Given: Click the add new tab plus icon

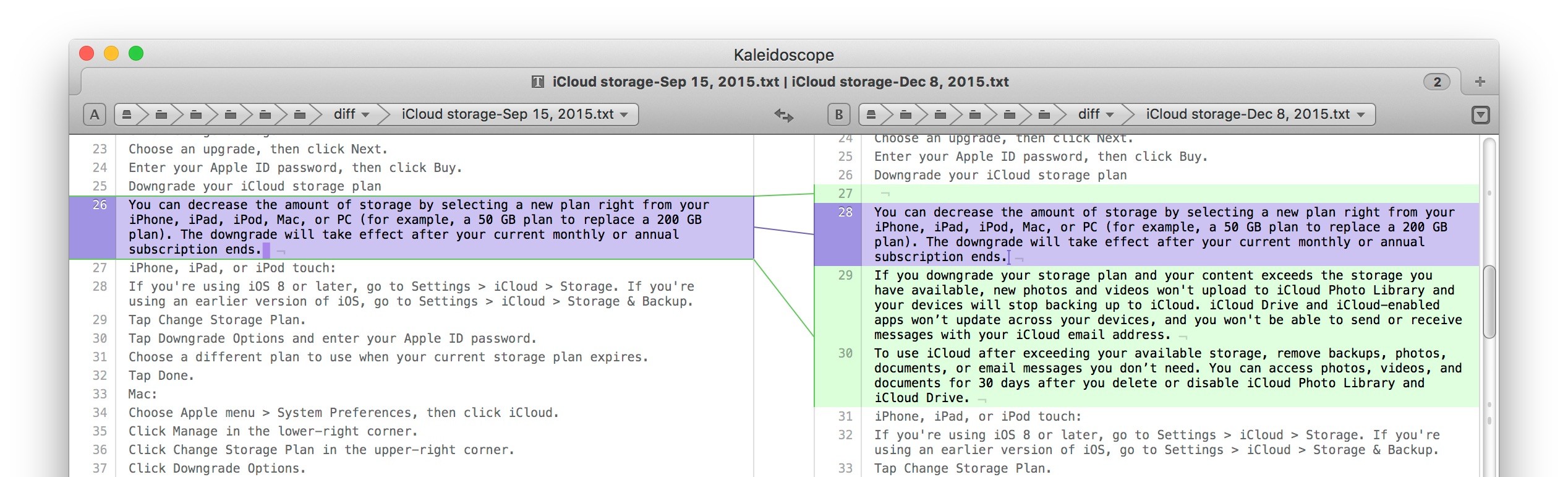Looking at the screenshot, I should (1480, 82).
